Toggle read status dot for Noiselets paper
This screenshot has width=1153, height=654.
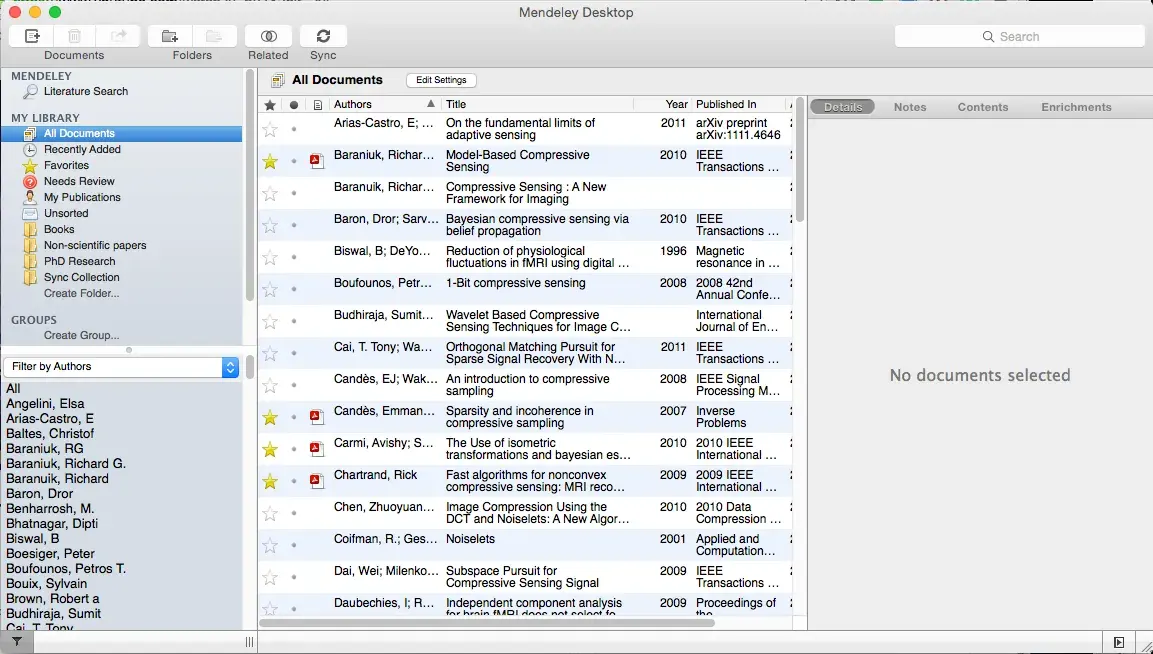tap(294, 545)
